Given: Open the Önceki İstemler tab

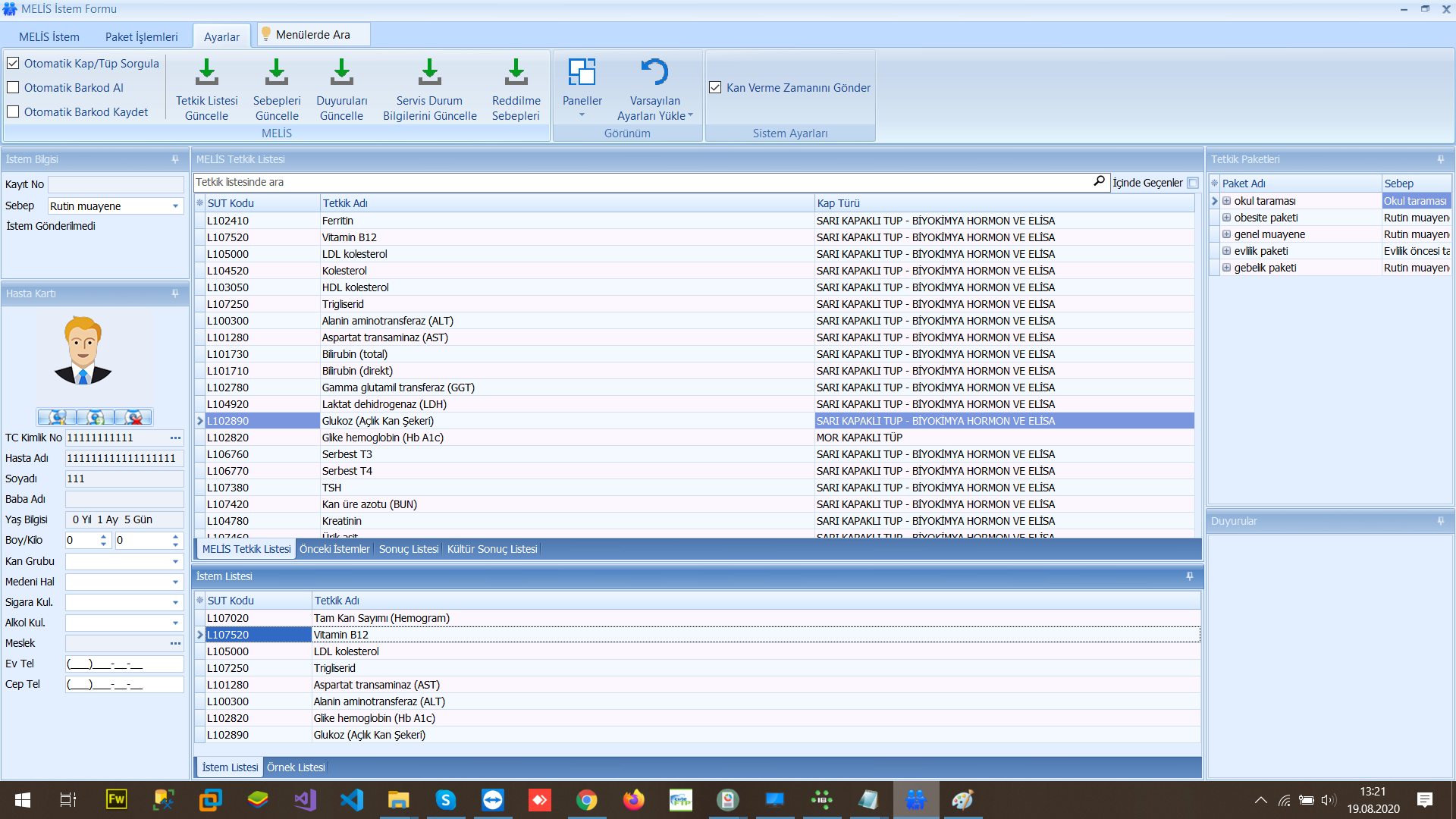Looking at the screenshot, I should (x=334, y=549).
